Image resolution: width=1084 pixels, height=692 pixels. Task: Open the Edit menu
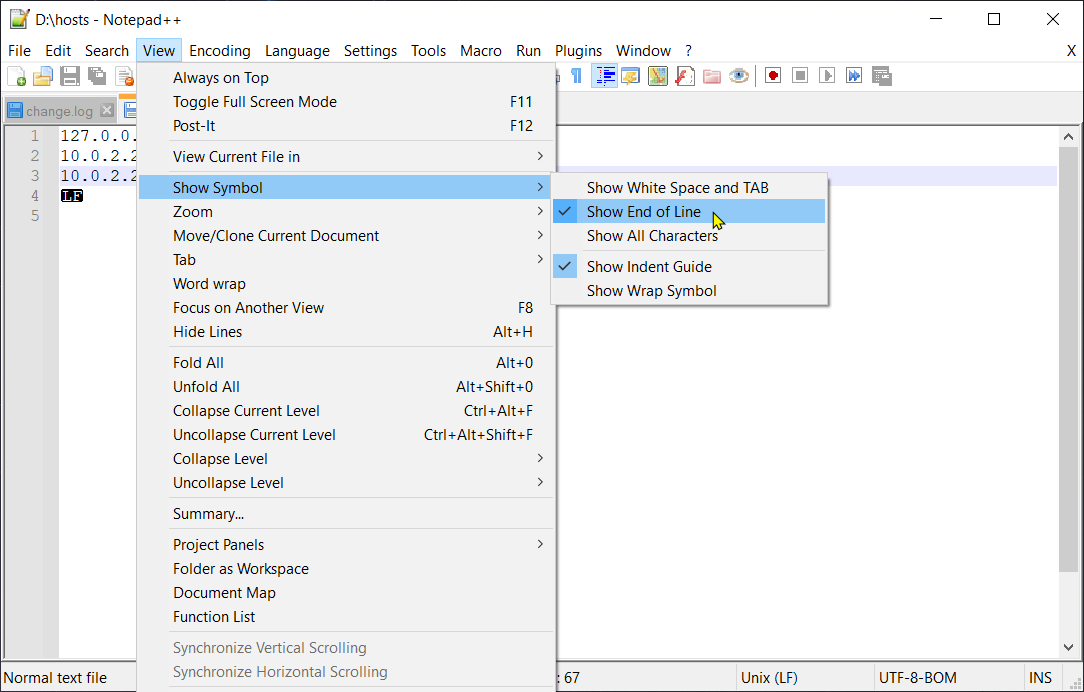(x=58, y=50)
